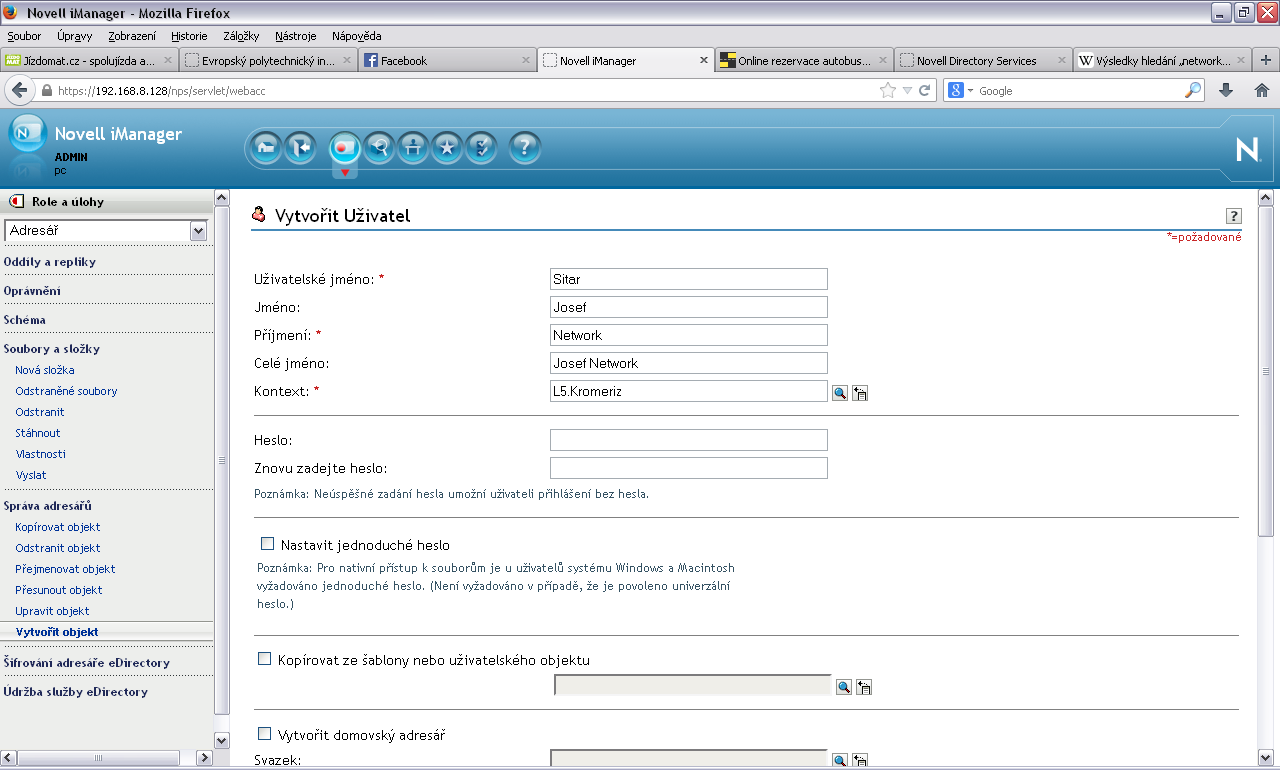Click Přejmenovat objekt link
This screenshot has height=770, width=1280.
tap(65, 569)
